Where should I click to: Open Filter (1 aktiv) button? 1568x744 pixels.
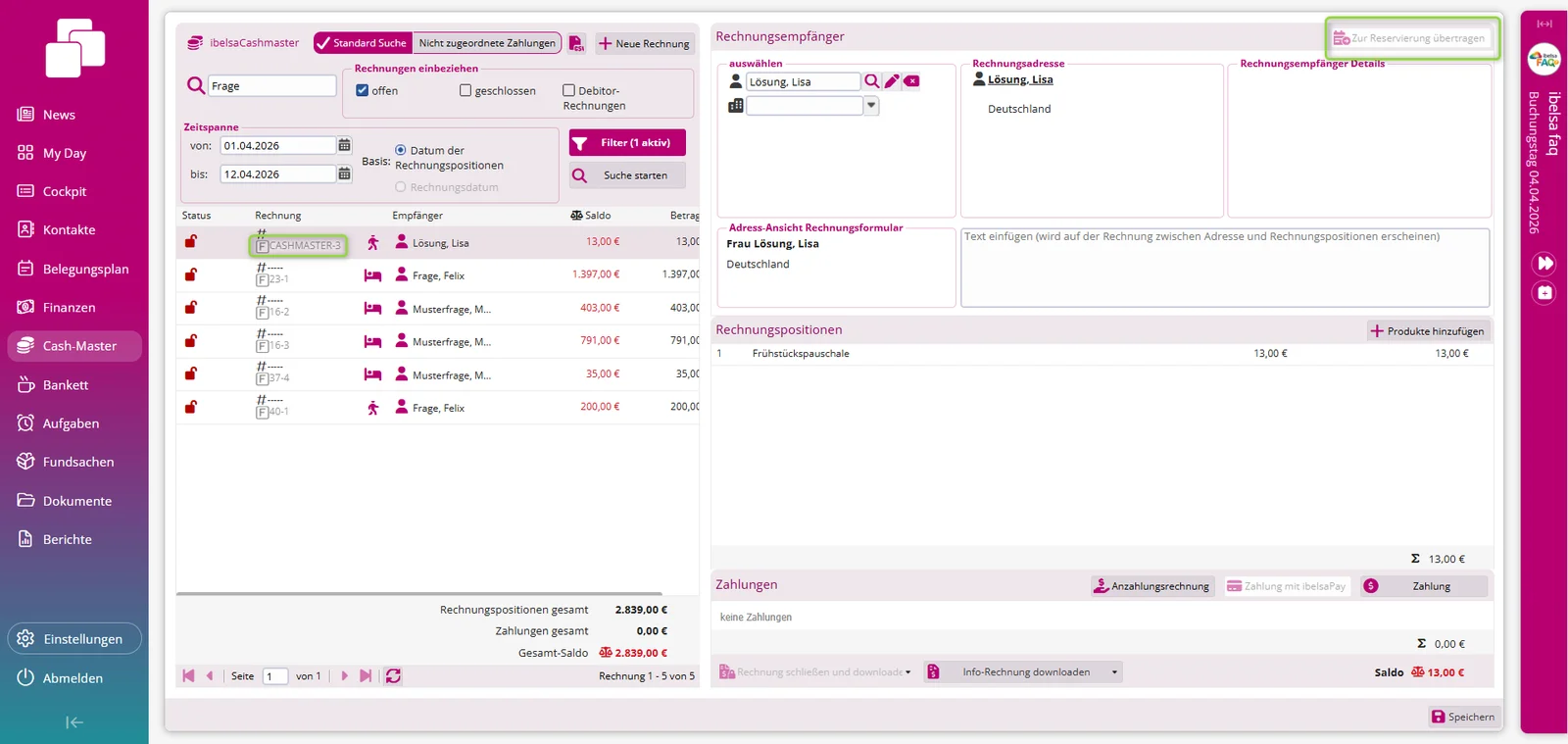coord(627,143)
